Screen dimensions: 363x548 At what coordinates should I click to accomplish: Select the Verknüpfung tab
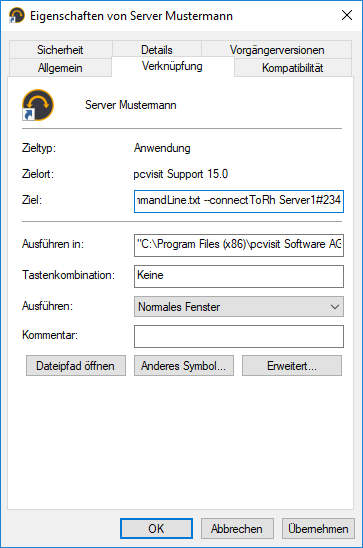point(173,66)
